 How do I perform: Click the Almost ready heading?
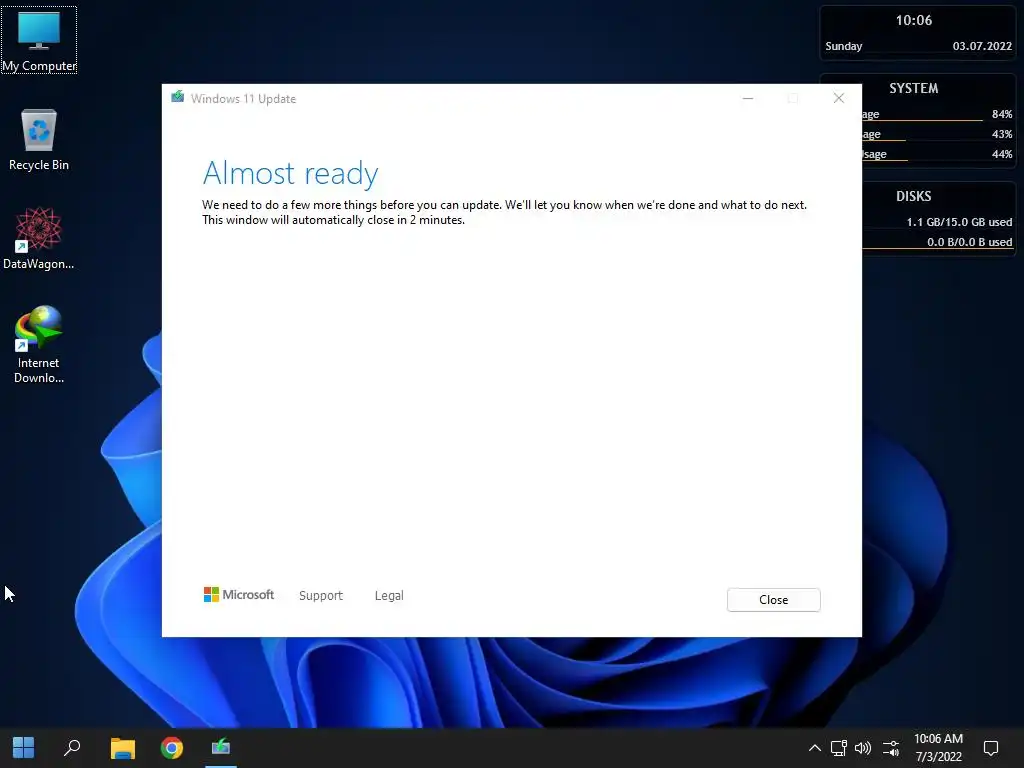pyautogui.click(x=290, y=173)
